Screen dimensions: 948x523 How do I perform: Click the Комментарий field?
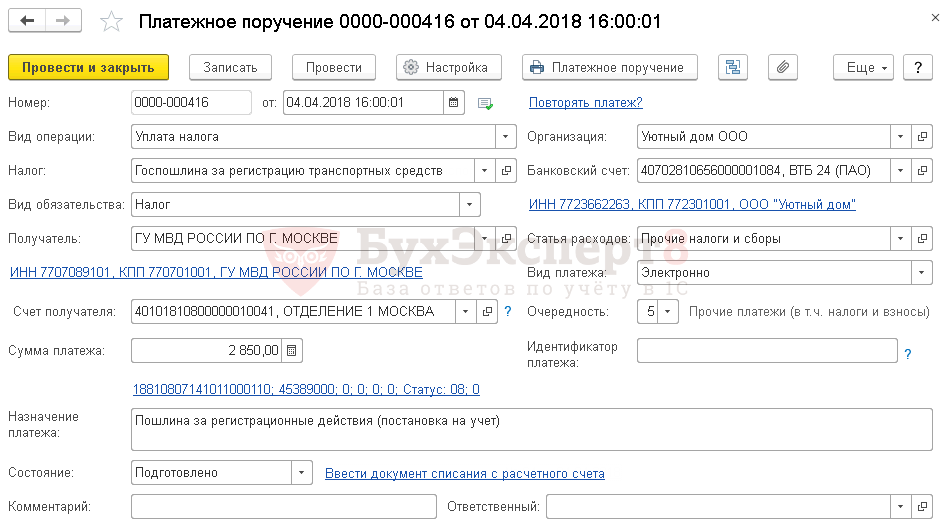(x=284, y=507)
